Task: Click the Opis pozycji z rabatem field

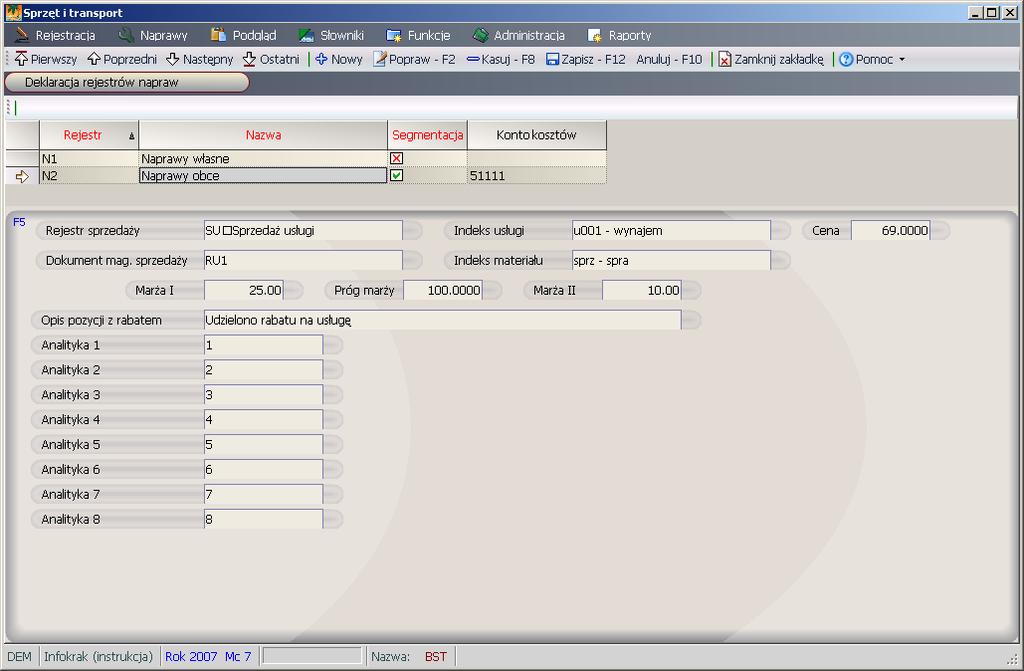Action: 442,320
